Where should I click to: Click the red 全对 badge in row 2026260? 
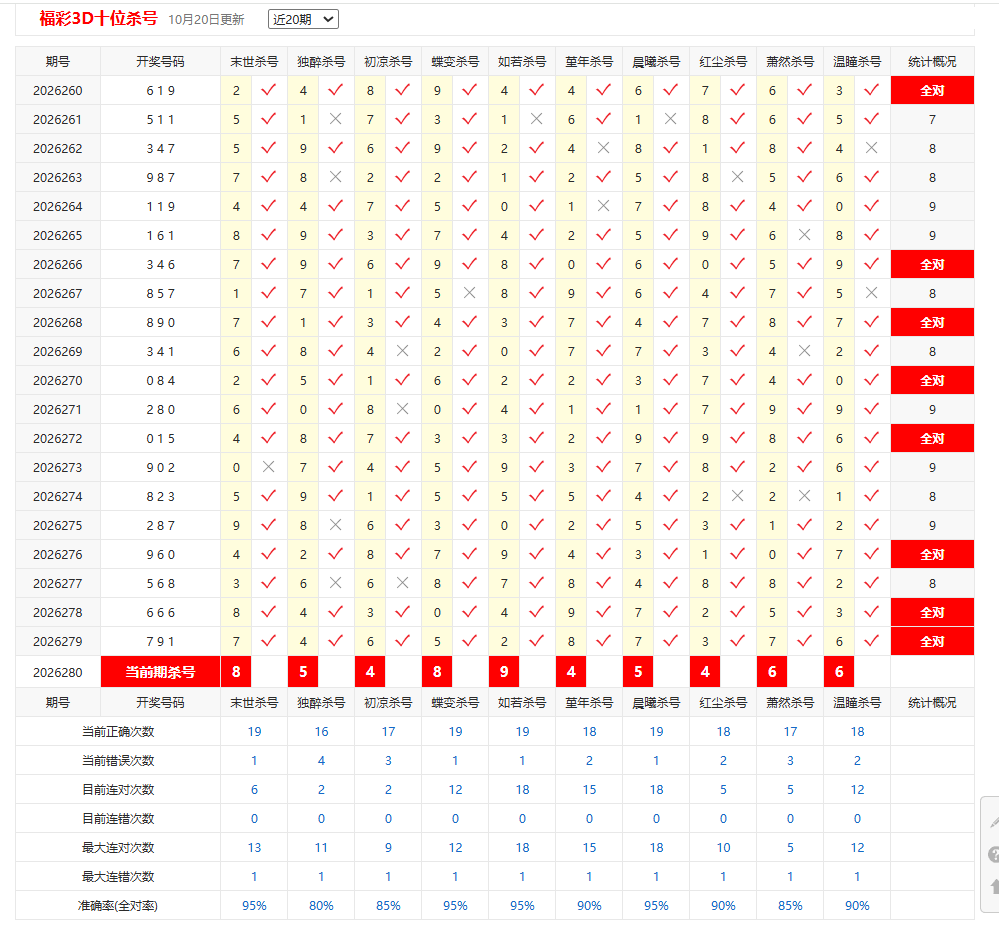[932, 90]
